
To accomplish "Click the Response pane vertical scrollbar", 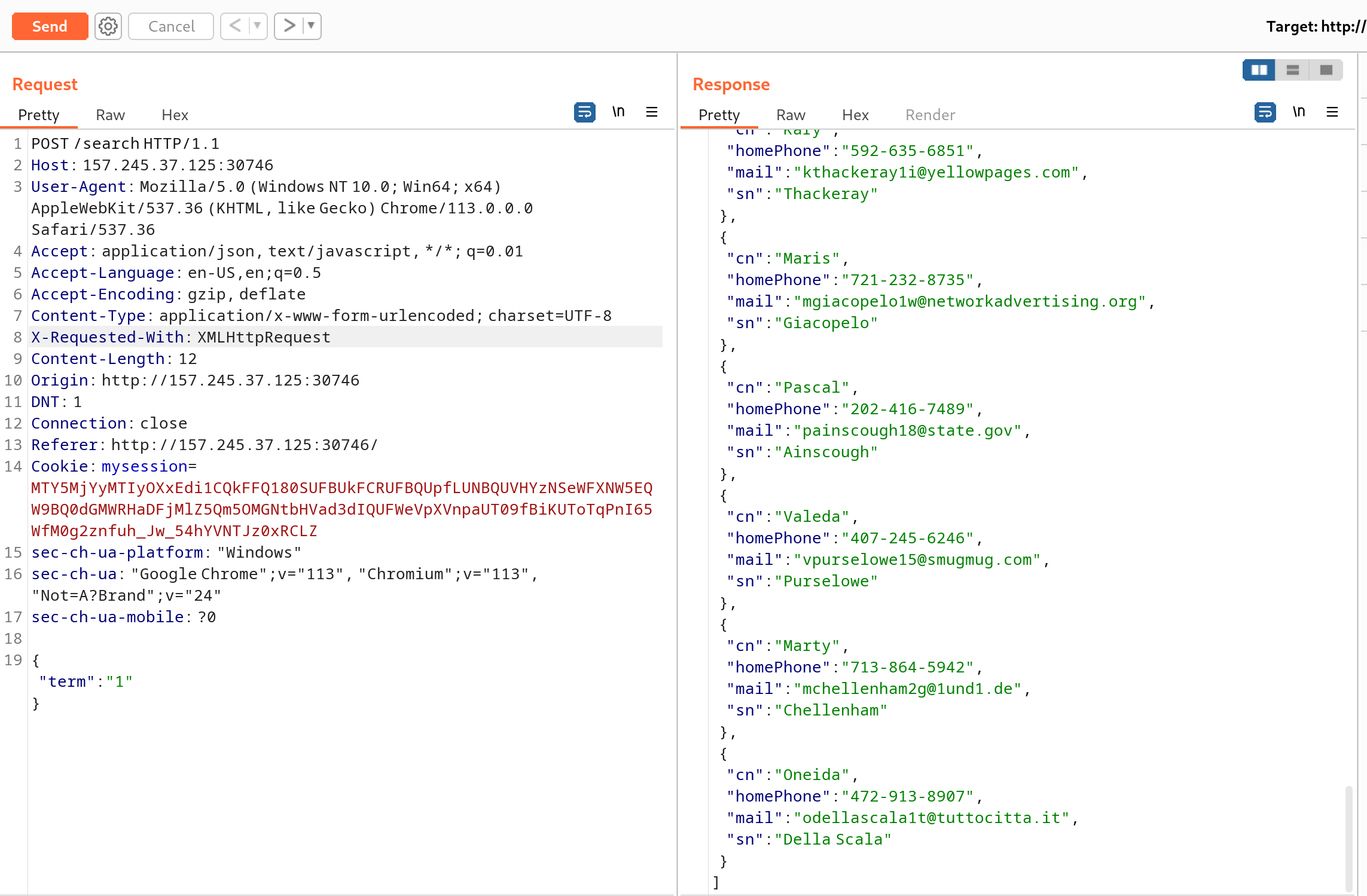I will click(x=1349, y=838).
